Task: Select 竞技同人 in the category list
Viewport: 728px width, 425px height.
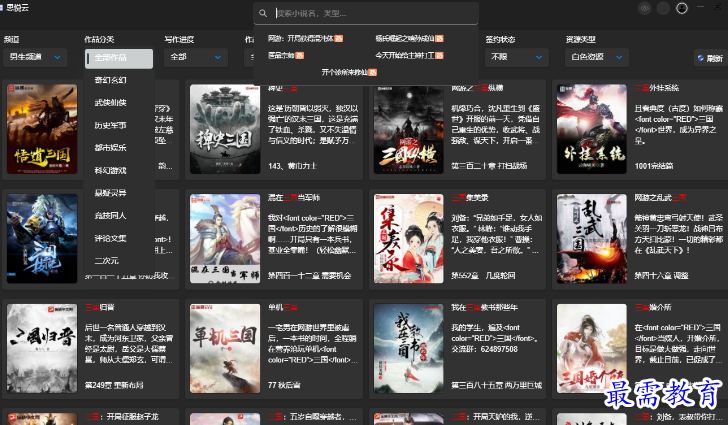Action: tap(119, 216)
